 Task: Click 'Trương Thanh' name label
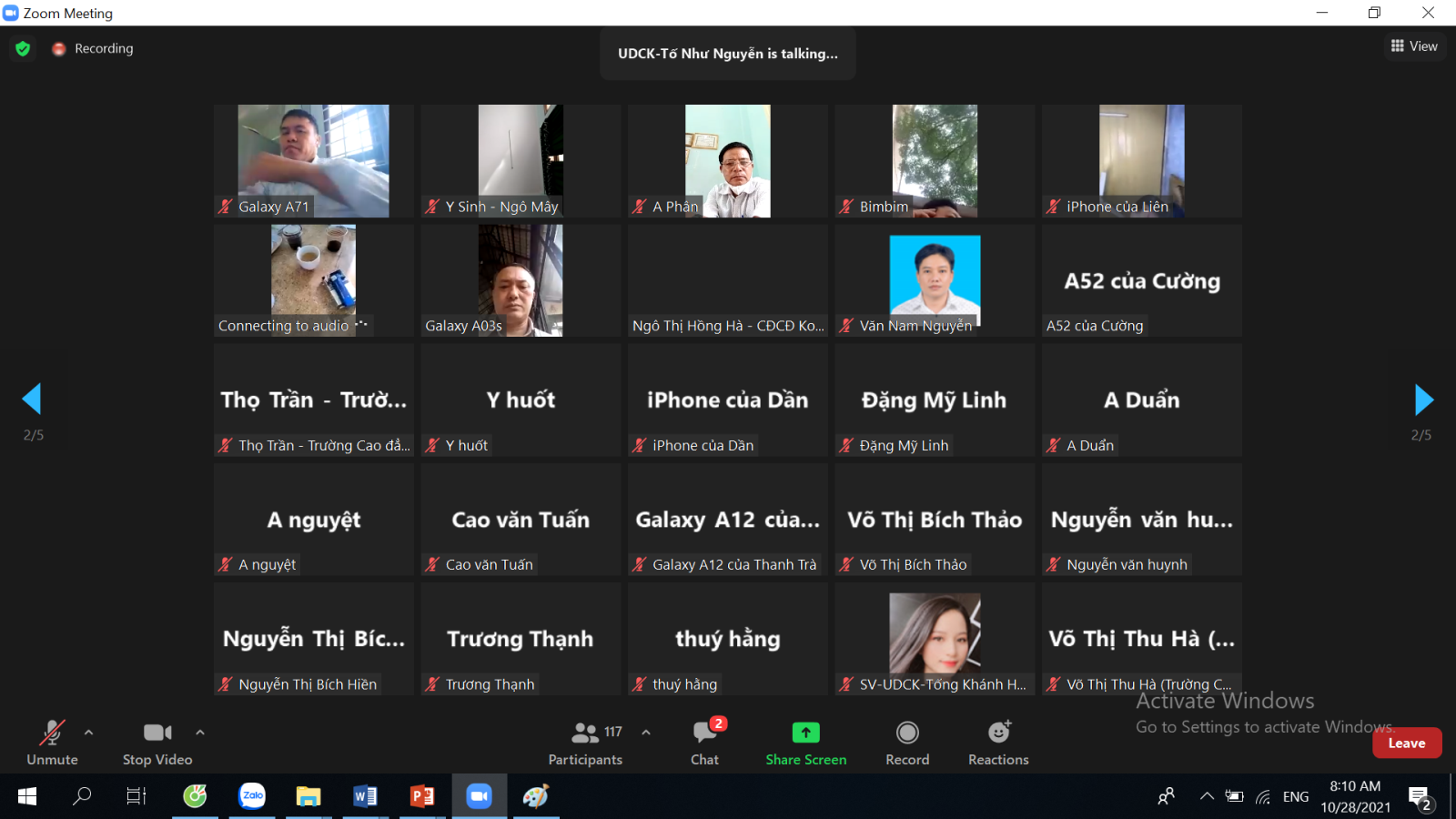coord(480,684)
